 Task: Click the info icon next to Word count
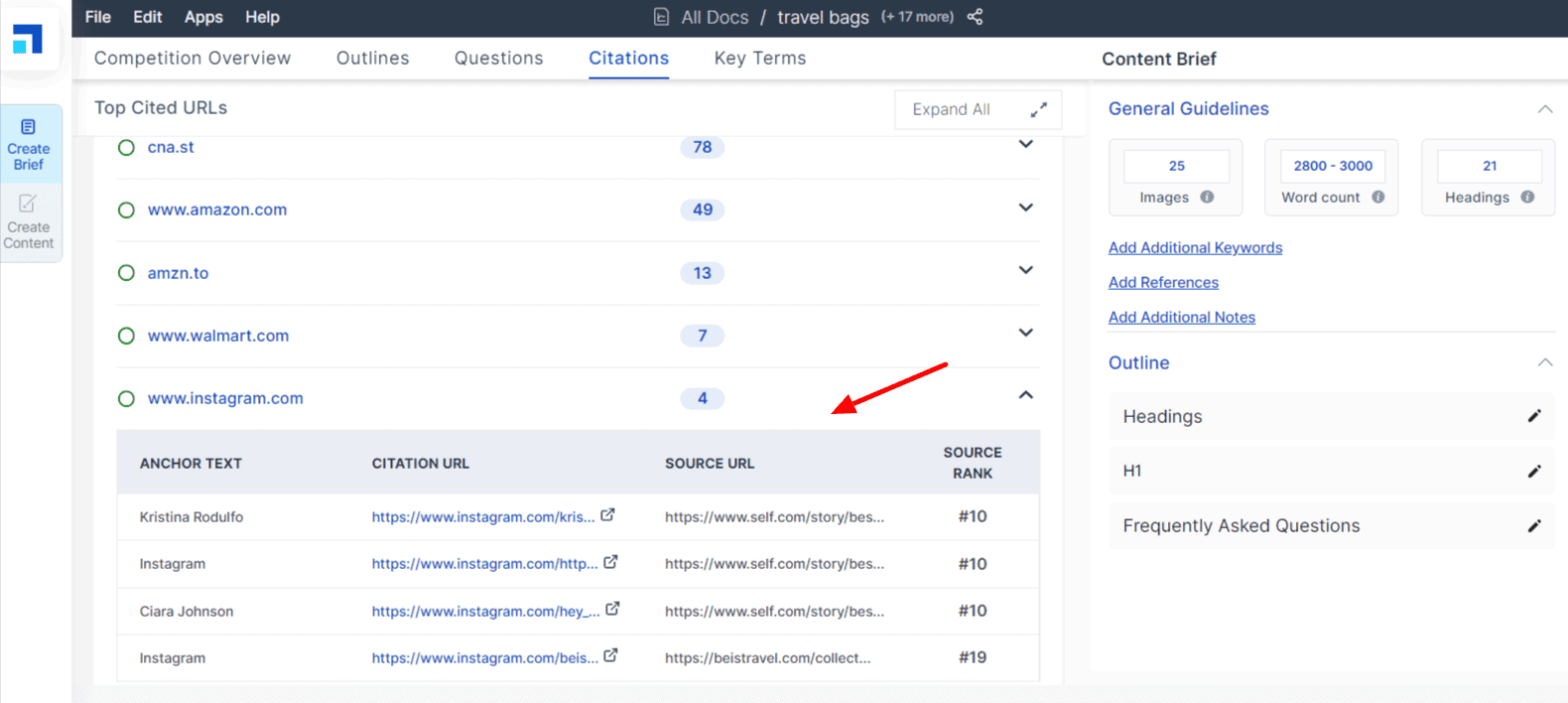point(1378,197)
